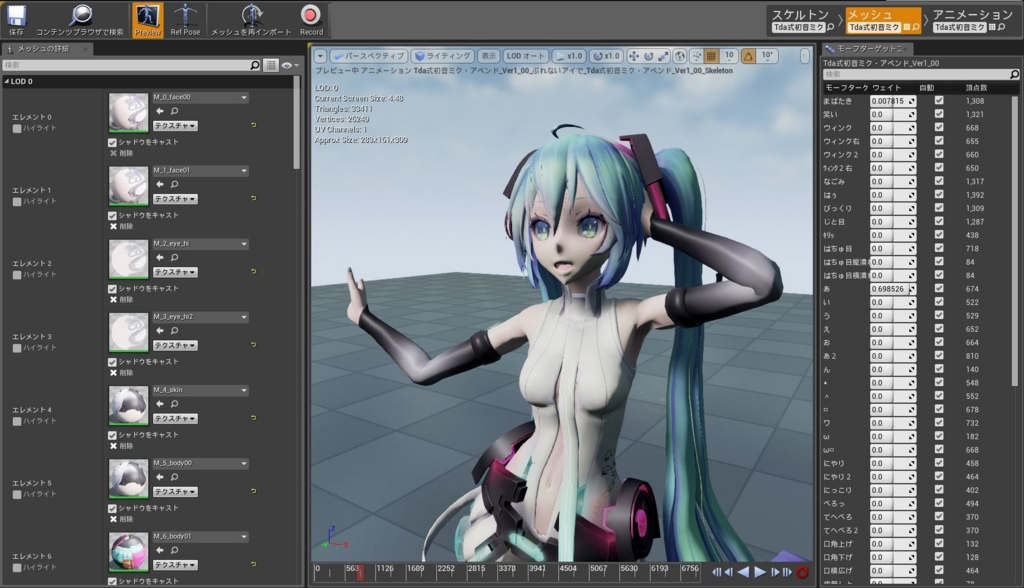Open the M_1_face01 material dropdown
This screenshot has width=1024, height=588.
coord(200,171)
